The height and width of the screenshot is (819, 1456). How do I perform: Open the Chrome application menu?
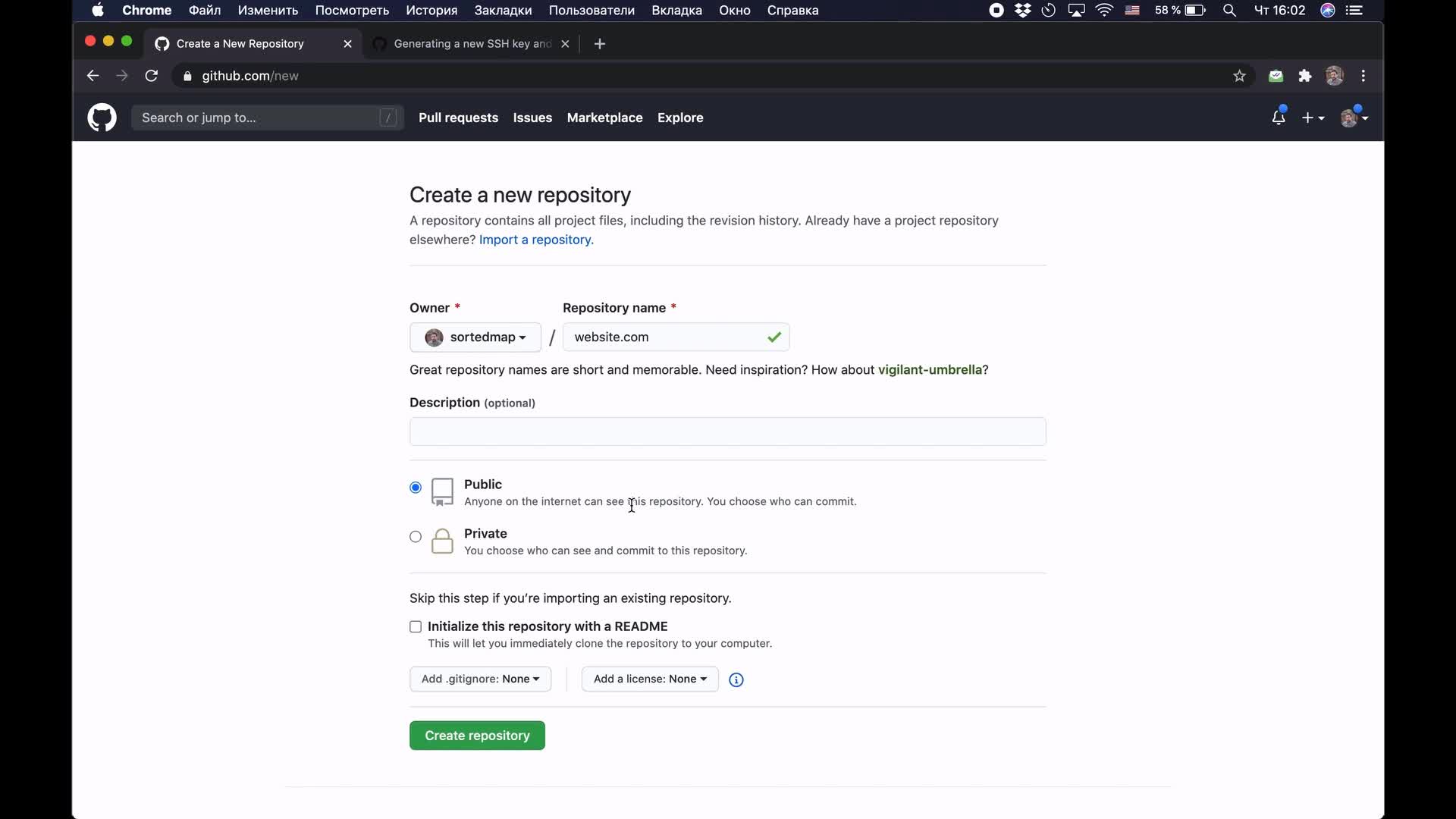[146, 11]
